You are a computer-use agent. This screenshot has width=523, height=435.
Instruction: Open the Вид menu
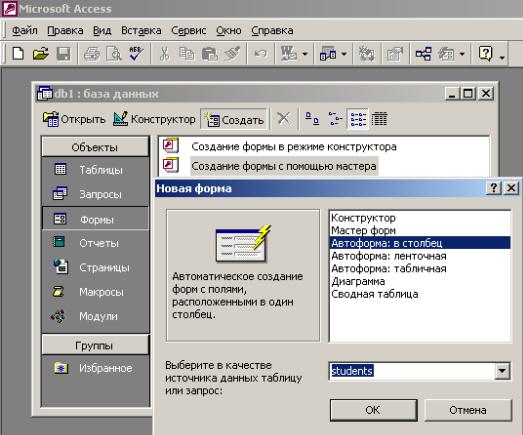tap(102, 30)
